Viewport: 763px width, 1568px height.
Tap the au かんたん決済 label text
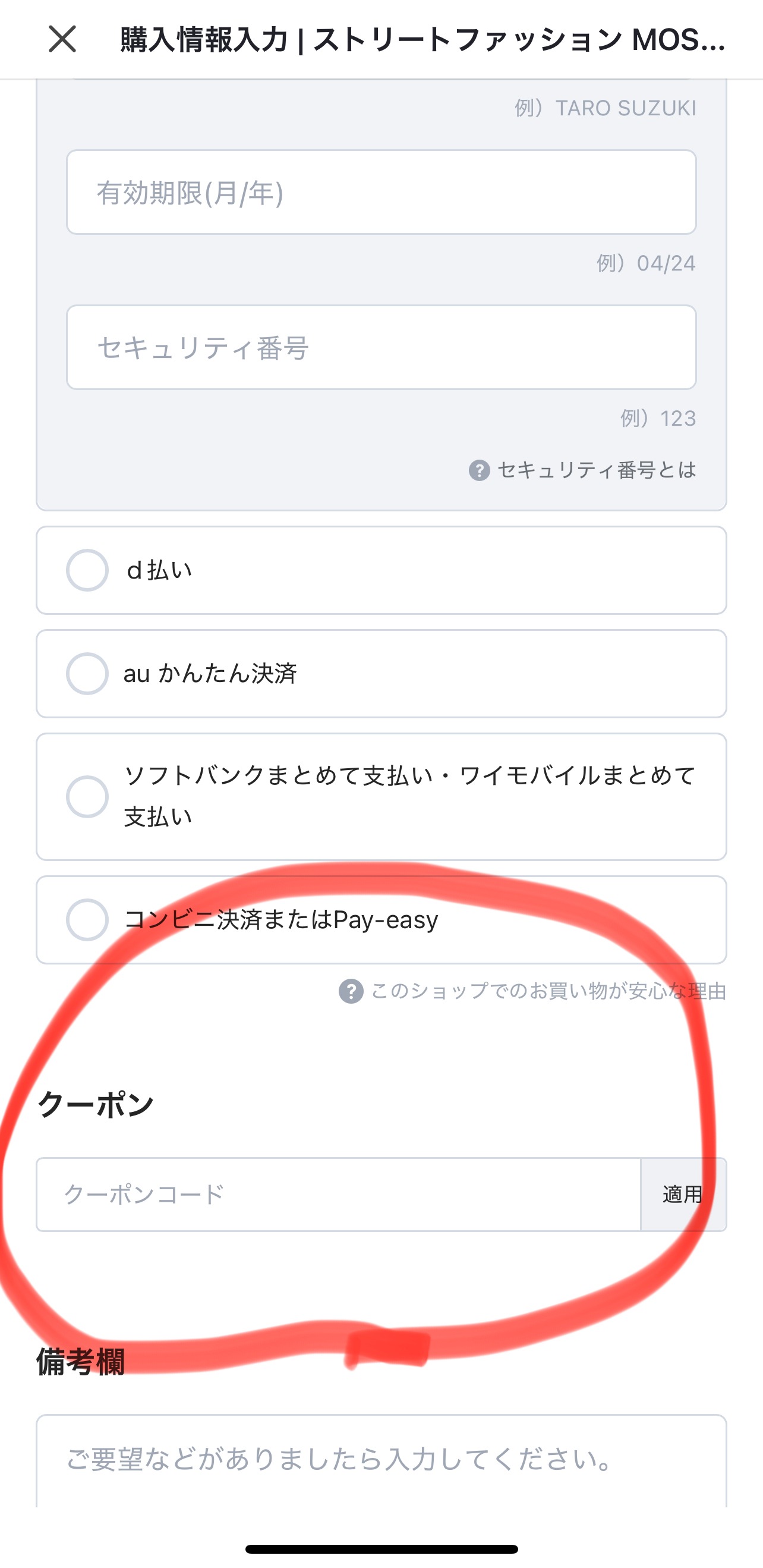tap(210, 674)
